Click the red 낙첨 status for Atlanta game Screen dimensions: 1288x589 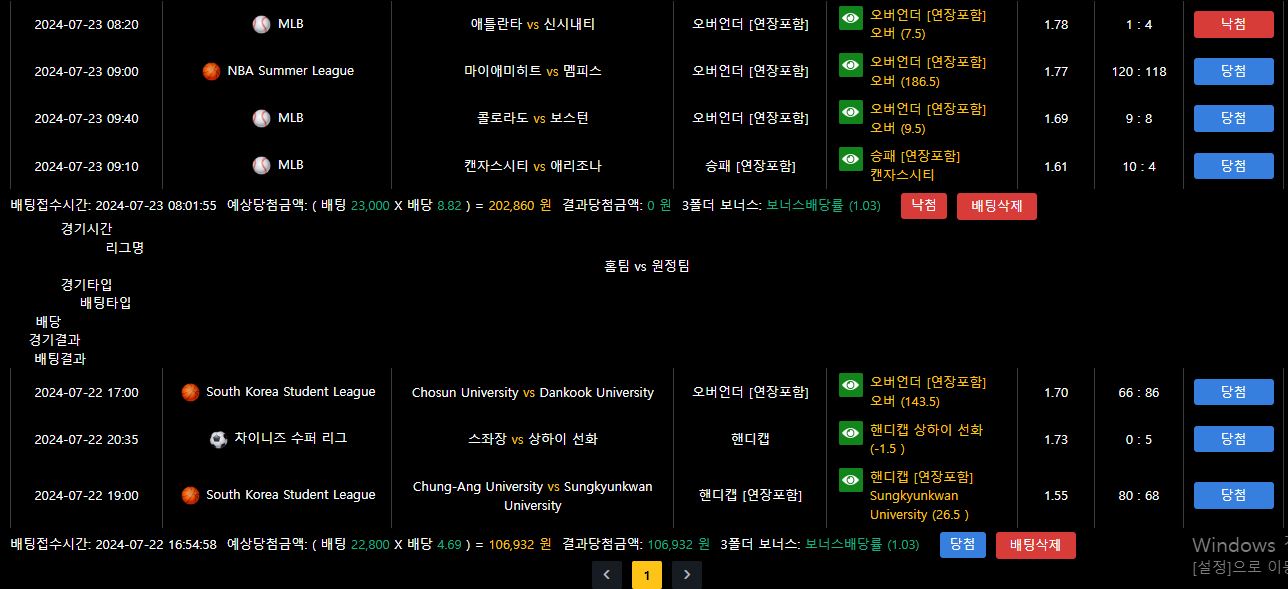coord(1233,24)
